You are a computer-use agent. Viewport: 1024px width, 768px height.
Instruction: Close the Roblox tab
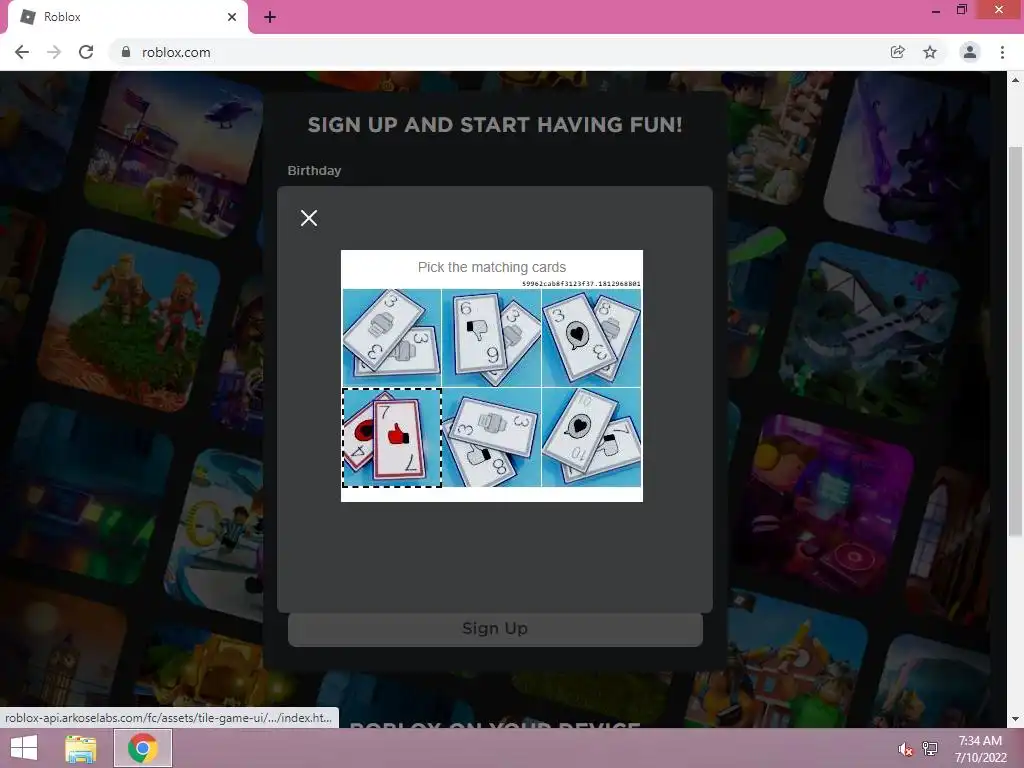point(232,17)
